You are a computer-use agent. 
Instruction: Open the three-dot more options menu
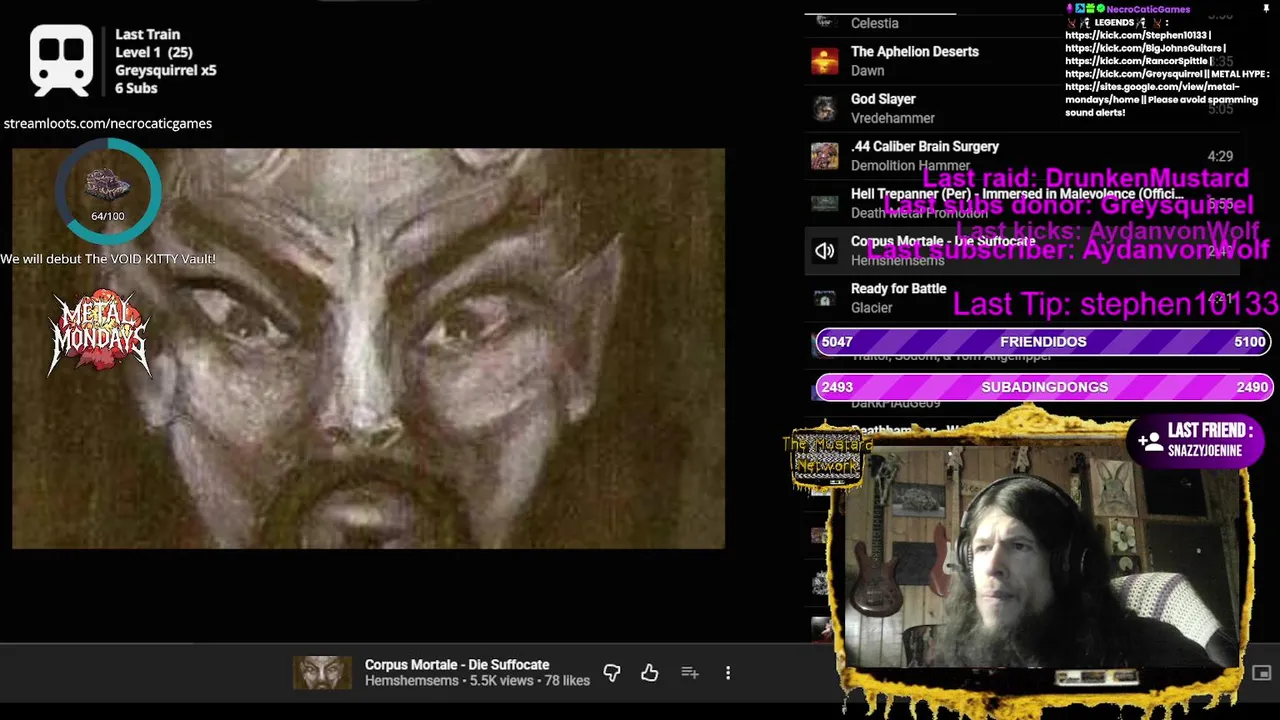pos(728,673)
